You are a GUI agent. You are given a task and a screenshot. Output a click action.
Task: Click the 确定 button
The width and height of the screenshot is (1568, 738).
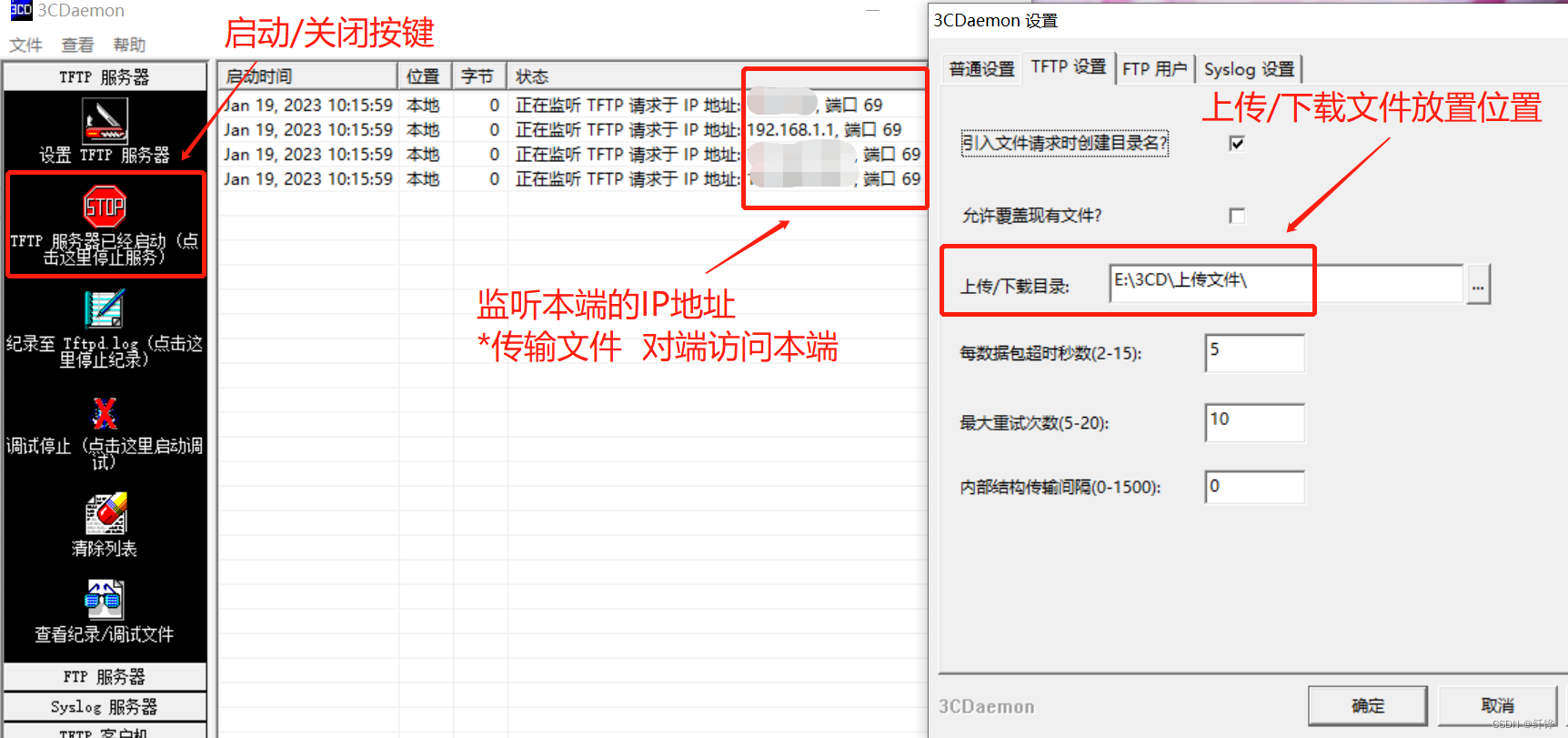(1368, 705)
